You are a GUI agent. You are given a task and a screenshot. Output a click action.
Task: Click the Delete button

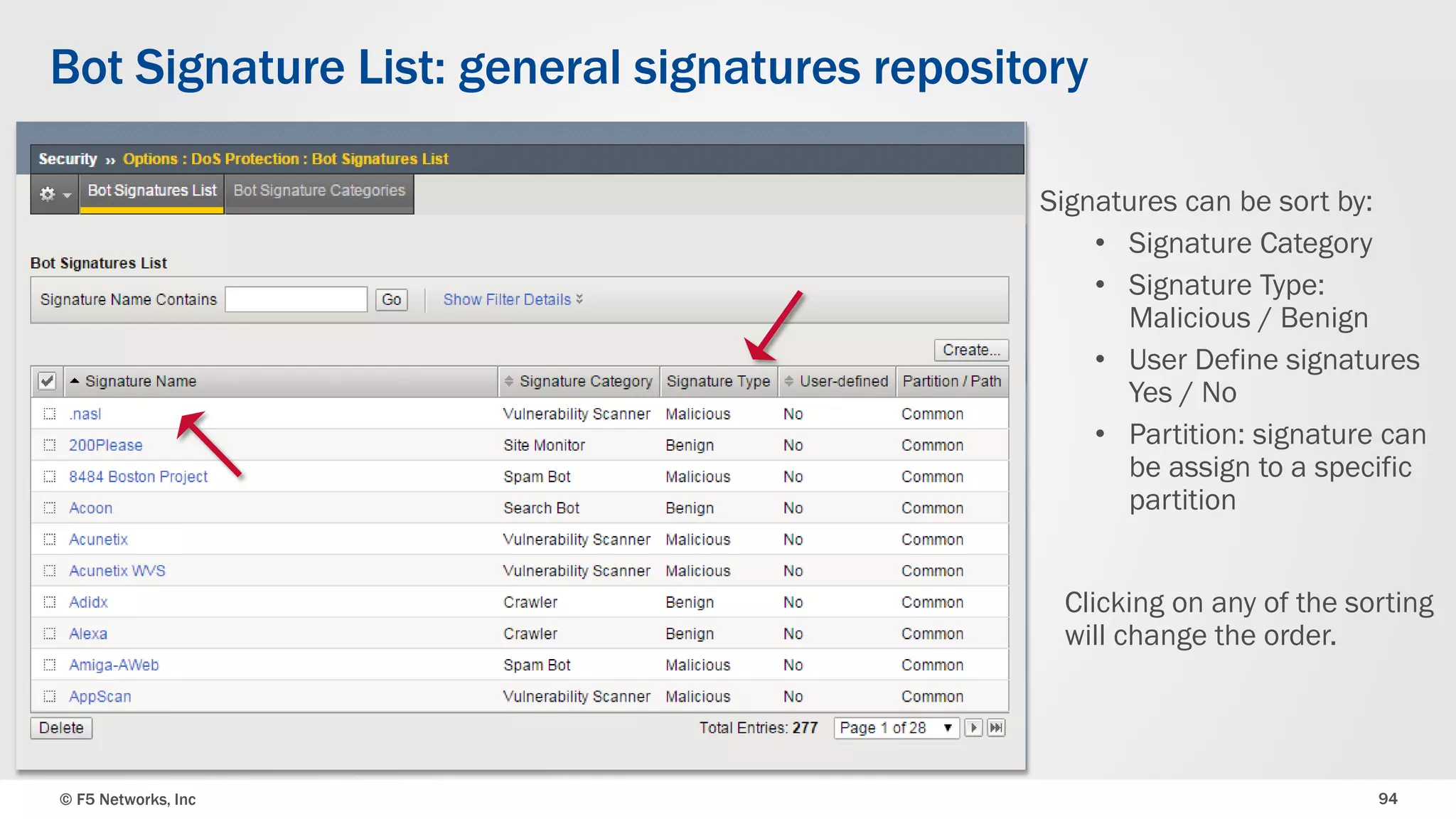coord(61,728)
